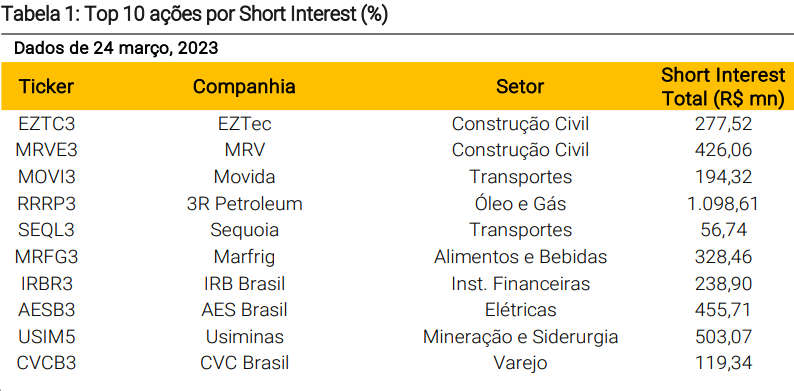Click the Ticker column header
The width and height of the screenshot is (794, 391).
click(46, 87)
